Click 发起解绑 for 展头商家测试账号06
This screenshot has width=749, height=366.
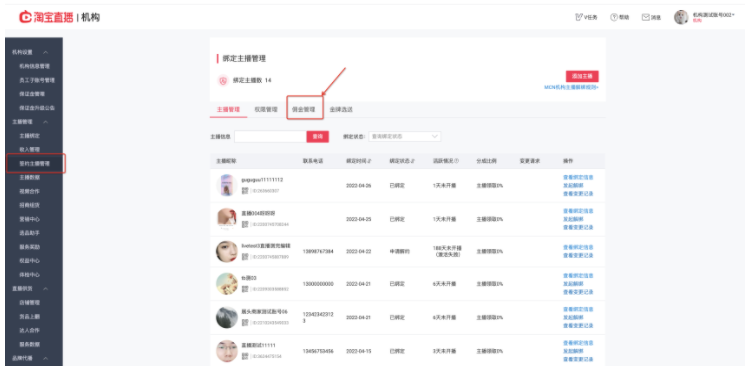click(572, 317)
